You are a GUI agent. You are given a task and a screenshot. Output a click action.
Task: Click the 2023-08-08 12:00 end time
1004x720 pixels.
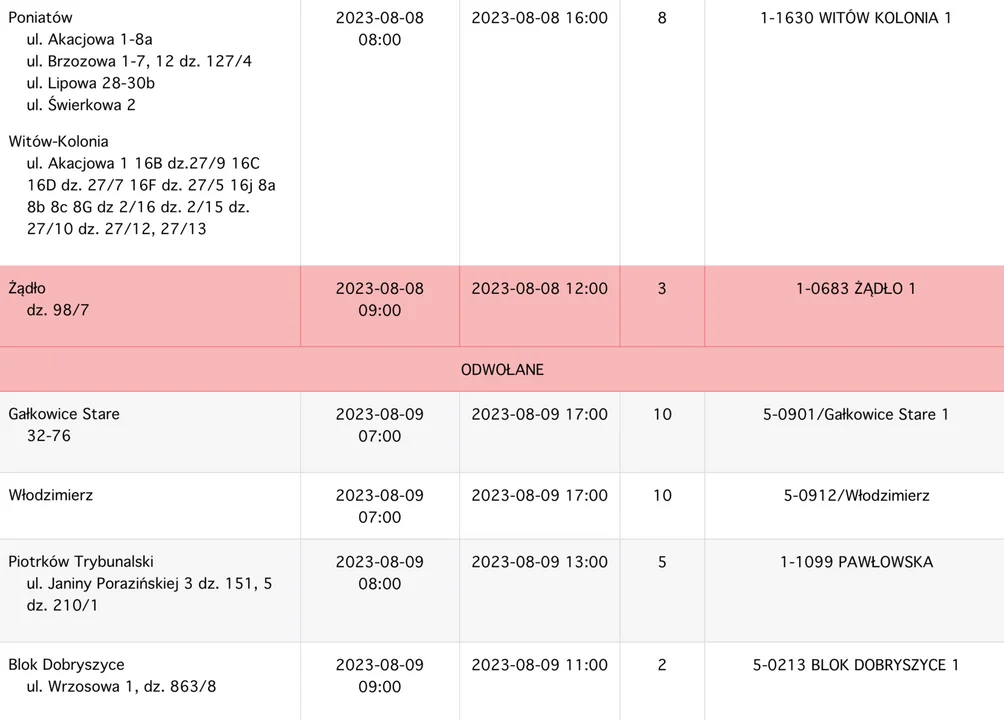539,288
